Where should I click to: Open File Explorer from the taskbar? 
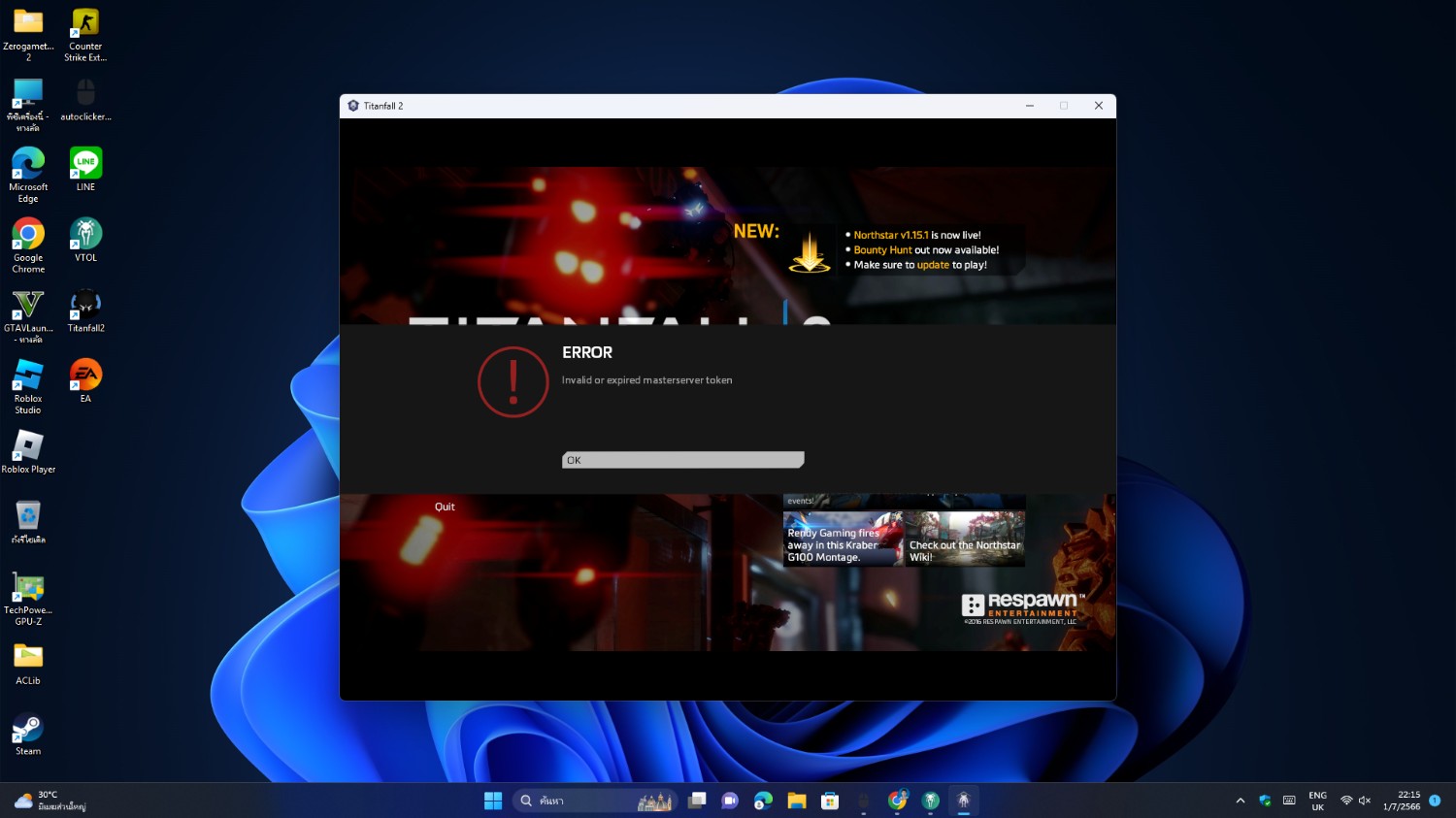point(797,801)
